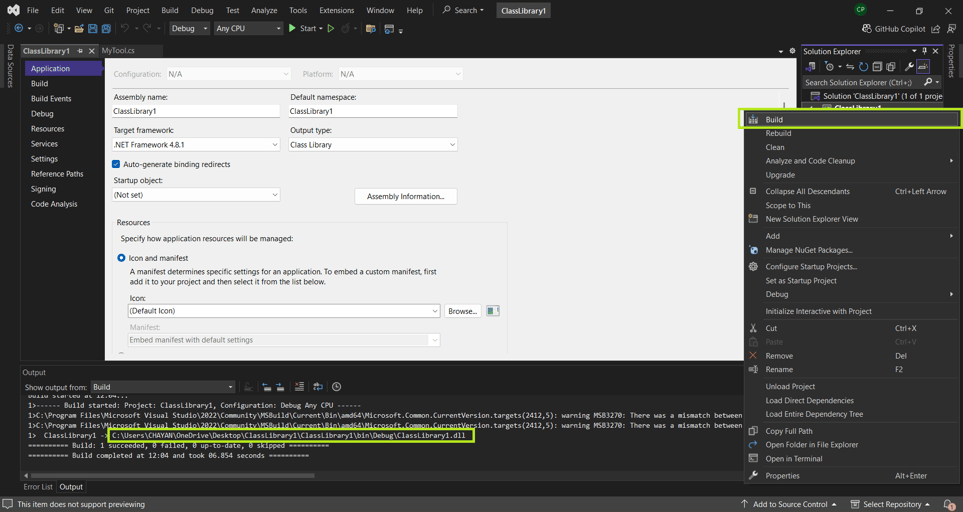Open the Signing properties page
963x512 pixels.
coord(43,189)
